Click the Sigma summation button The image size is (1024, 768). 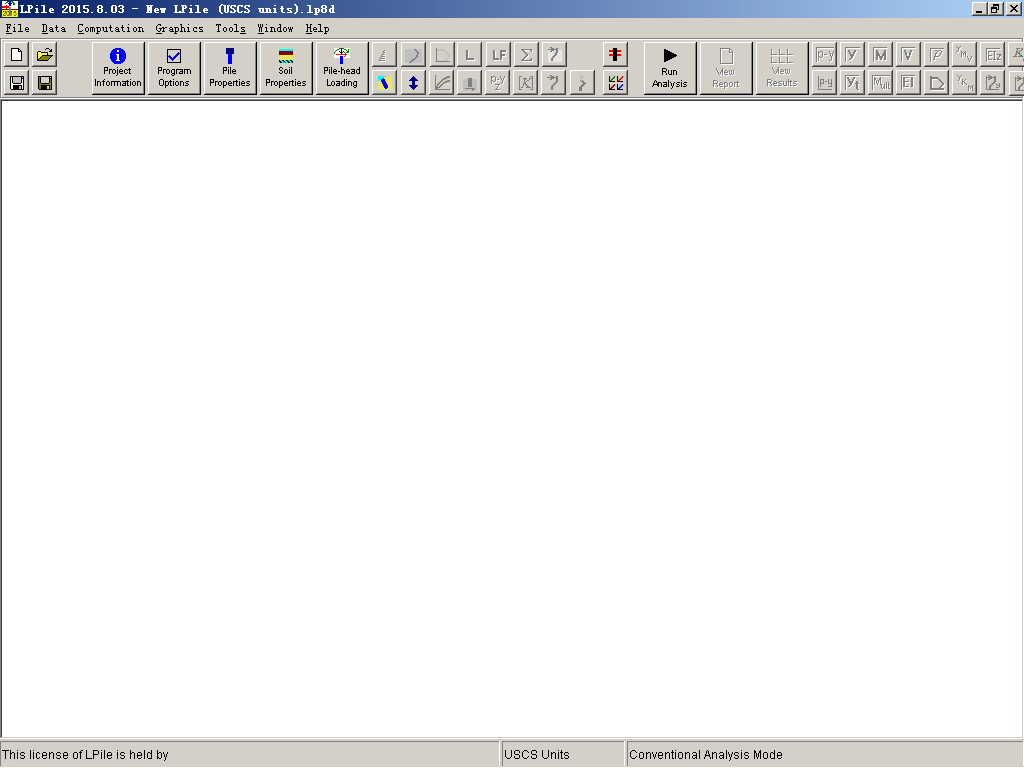pyautogui.click(x=526, y=55)
